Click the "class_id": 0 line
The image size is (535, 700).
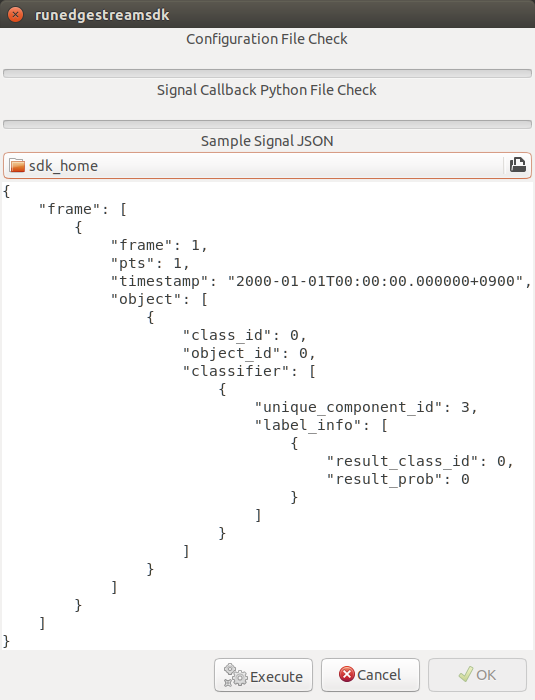click(244, 335)
